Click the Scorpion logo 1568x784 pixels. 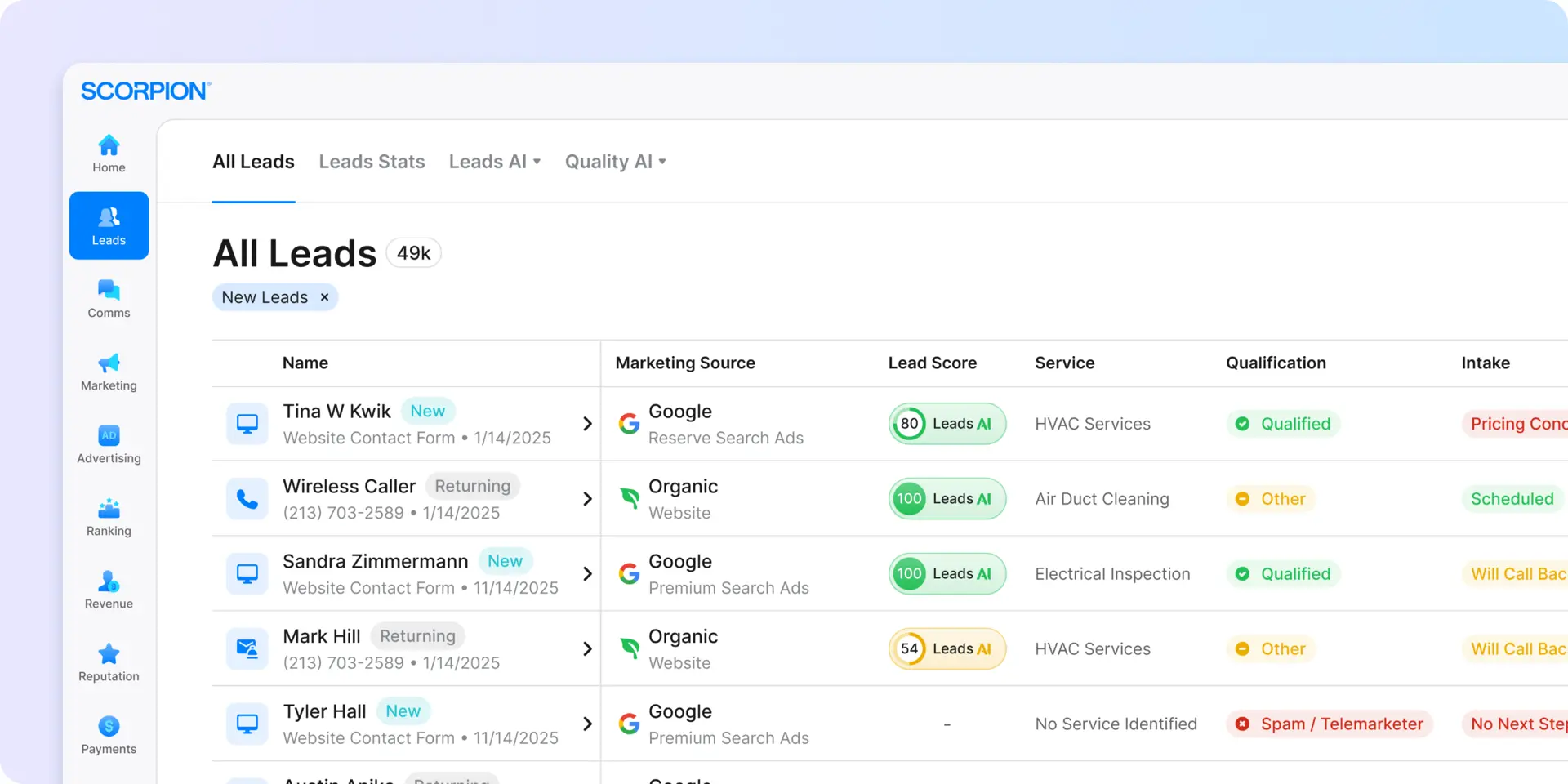145,91
